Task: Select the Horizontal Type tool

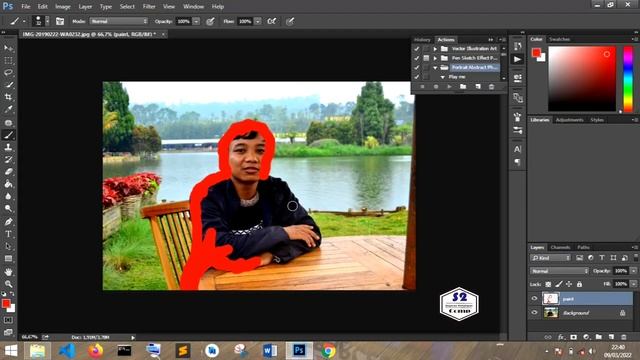Action: click(8, 234)
